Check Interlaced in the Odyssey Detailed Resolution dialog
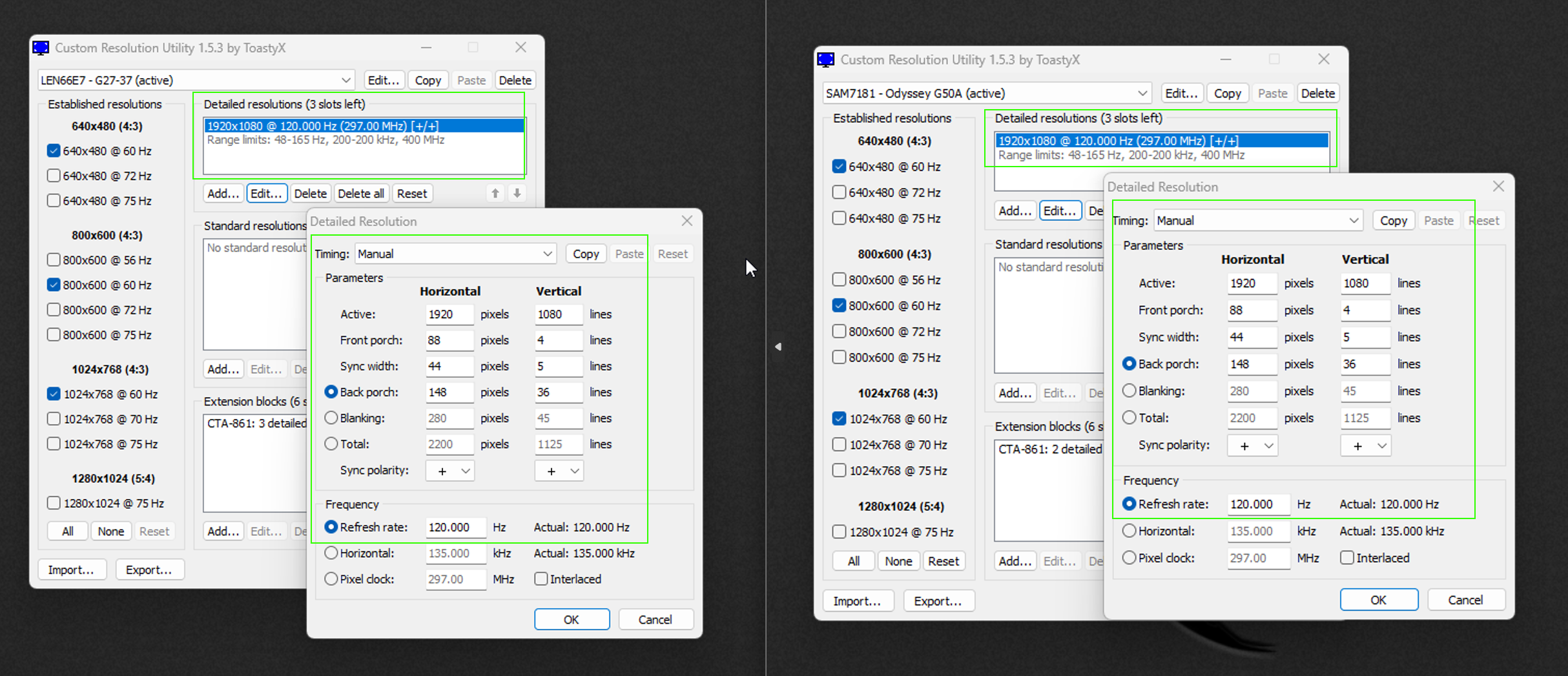Screen dimensions: 1568x676 tap(1346, 558)
